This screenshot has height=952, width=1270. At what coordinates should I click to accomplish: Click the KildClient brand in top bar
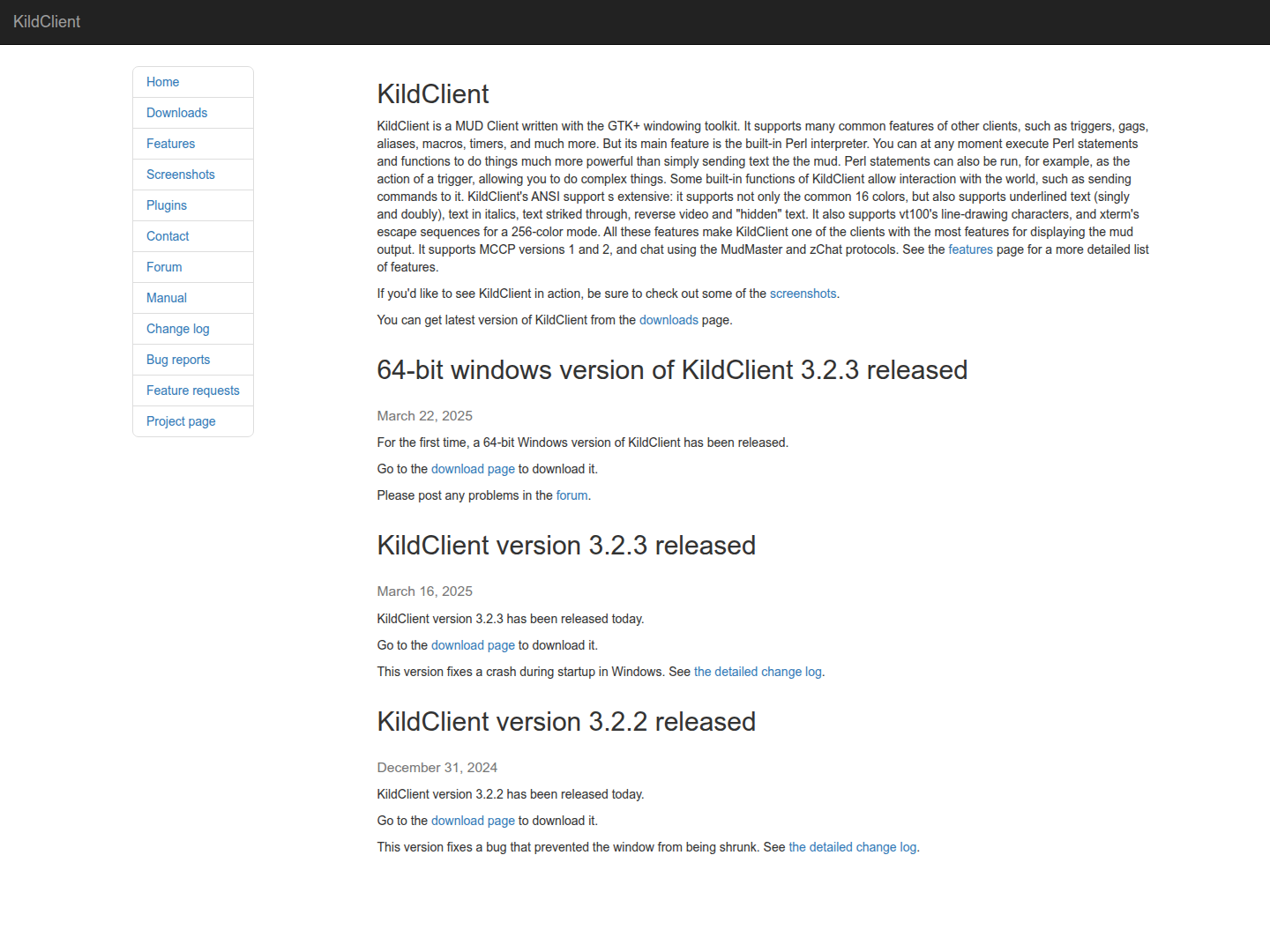click(47, 22)
